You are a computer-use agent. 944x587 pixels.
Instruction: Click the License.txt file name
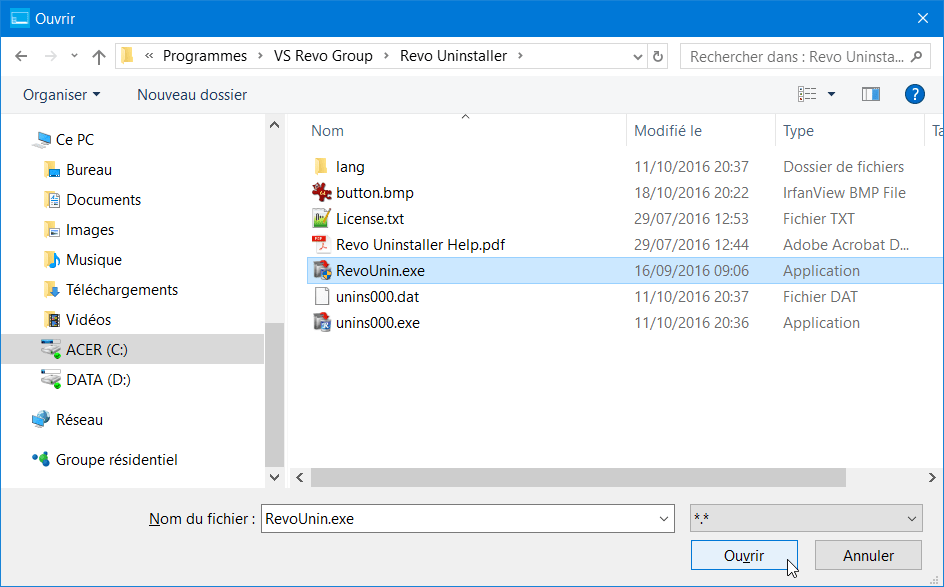[370, 219]
